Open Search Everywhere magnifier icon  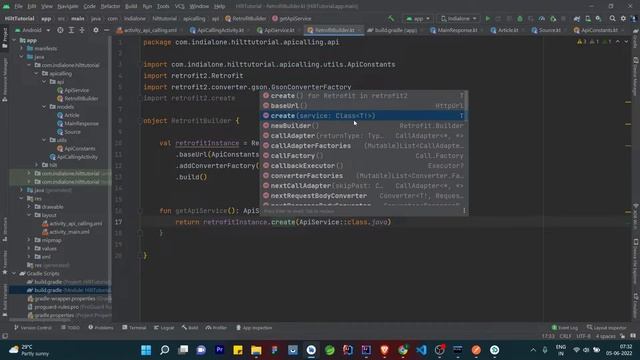pos(612,19)
